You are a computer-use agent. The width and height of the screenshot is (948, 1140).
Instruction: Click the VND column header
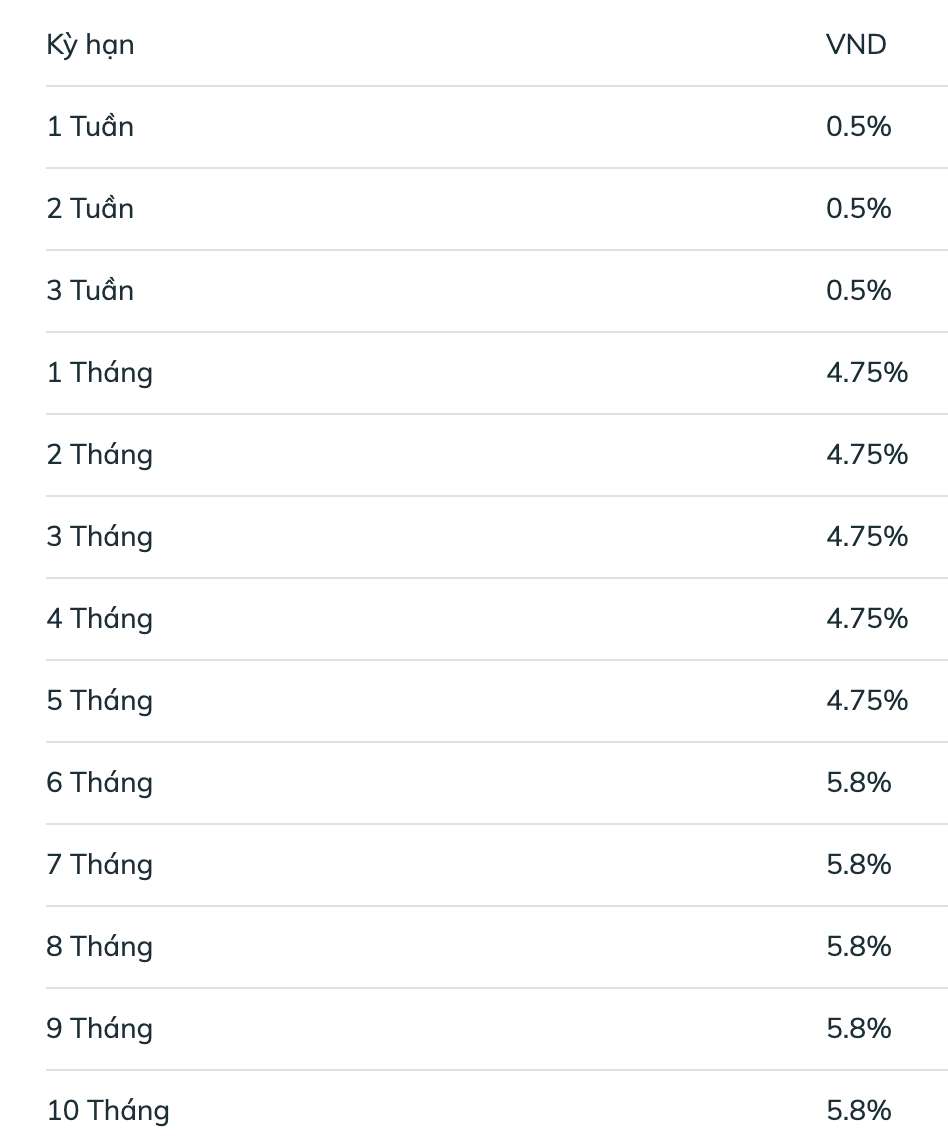856,45
